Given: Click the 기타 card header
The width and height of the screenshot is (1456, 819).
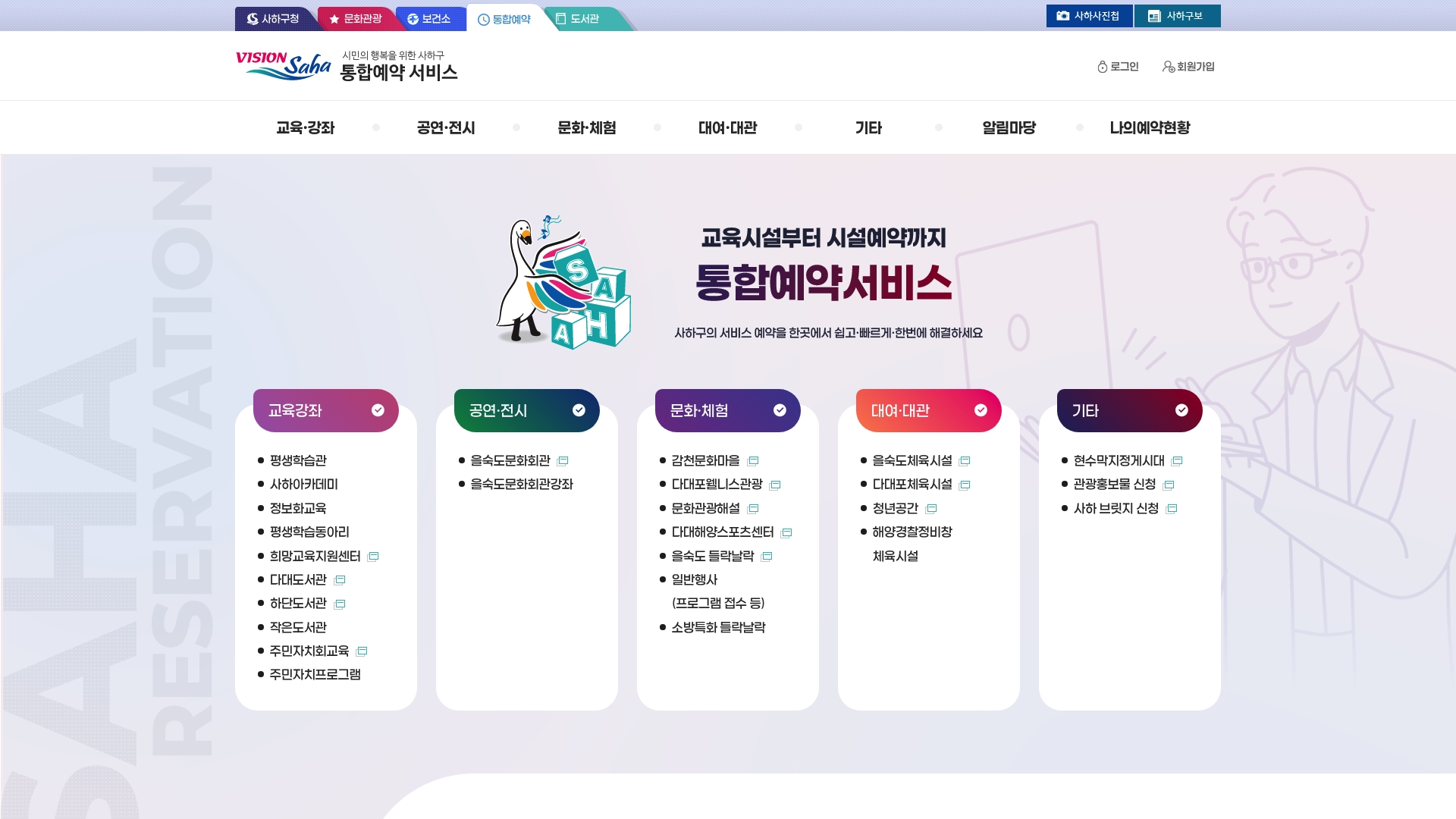Looking at the screenshot, I should [1130, 410].
